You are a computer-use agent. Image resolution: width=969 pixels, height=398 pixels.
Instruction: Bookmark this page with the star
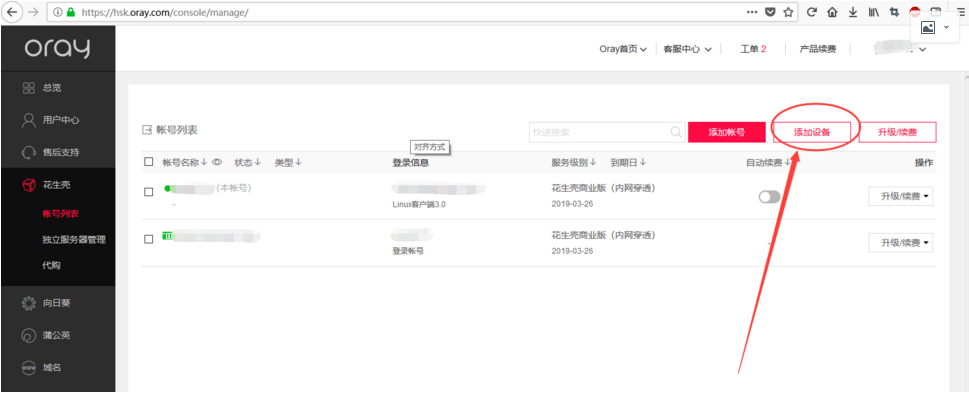coord(787,12)
